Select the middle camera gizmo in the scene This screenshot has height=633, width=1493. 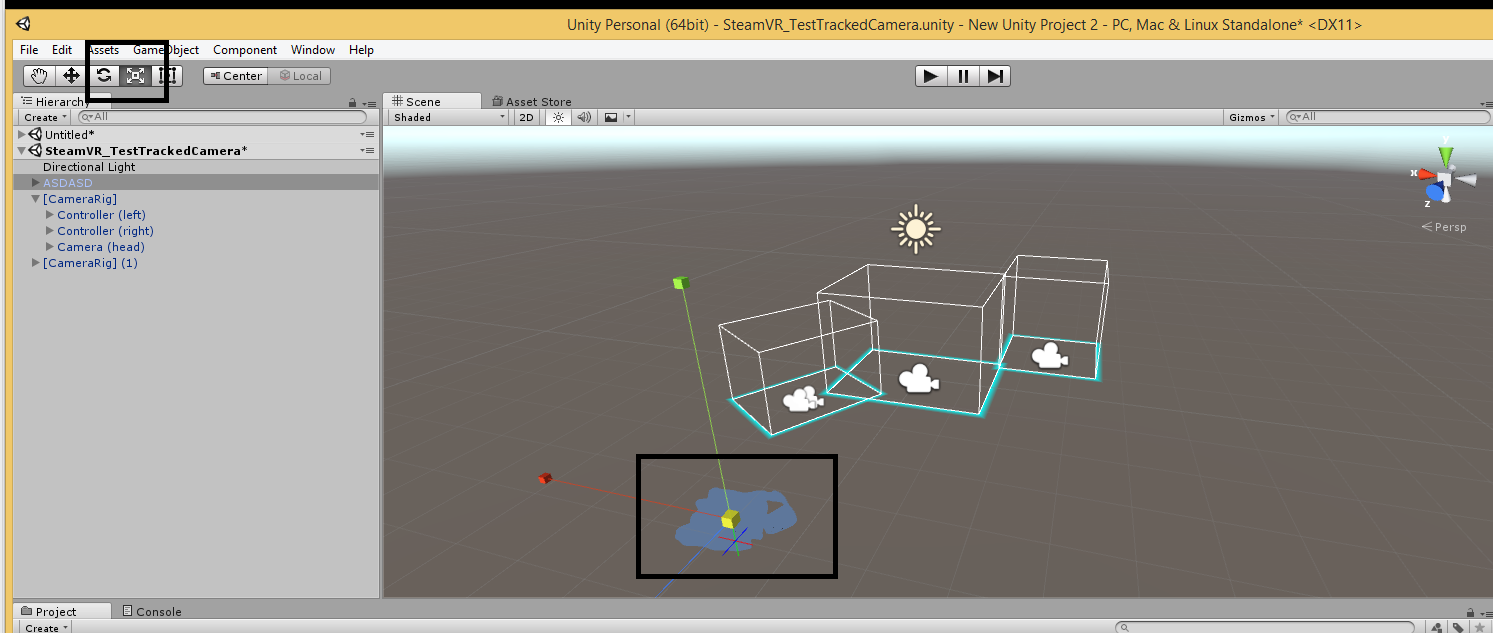[919, 378]
